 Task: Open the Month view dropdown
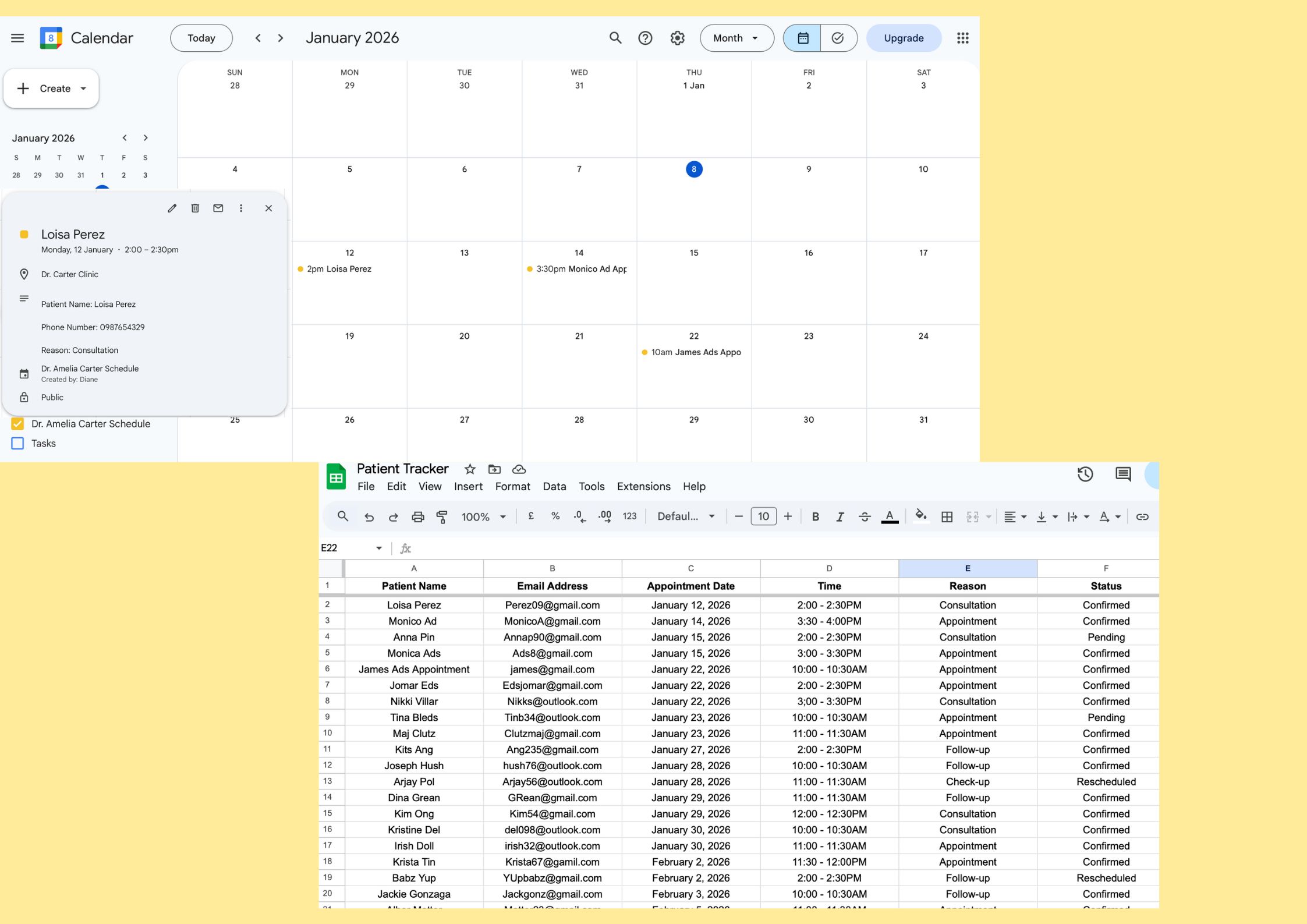pyautogui.click(x=736, y=38)
